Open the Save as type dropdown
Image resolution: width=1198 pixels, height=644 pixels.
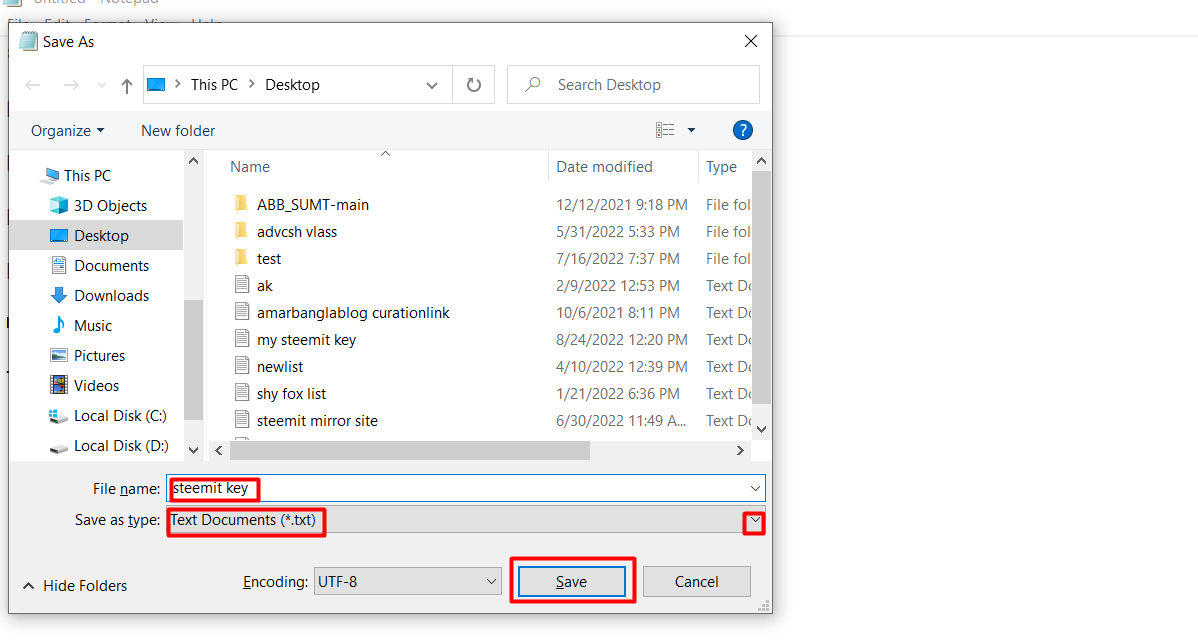[x=754, y=521]
